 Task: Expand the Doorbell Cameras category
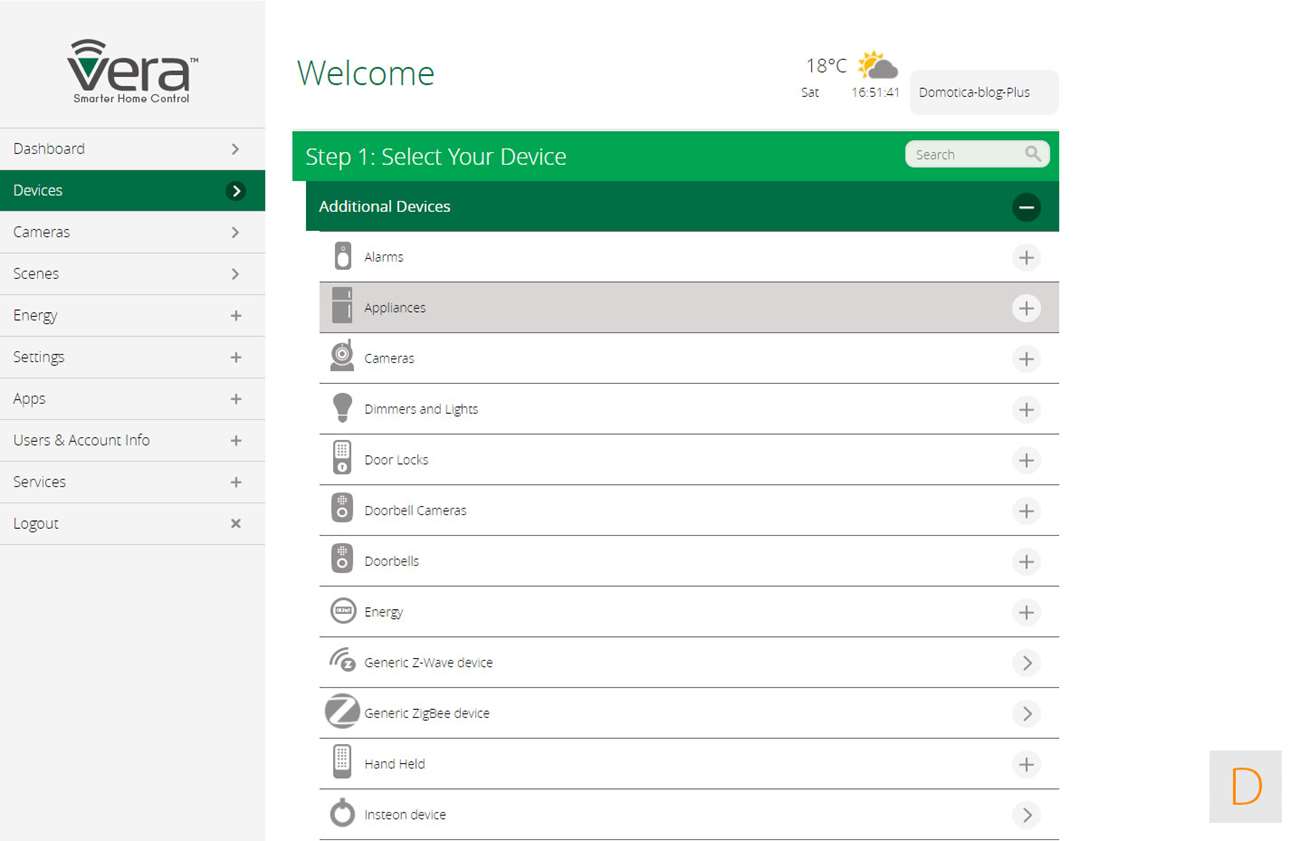coord(1026,511)
